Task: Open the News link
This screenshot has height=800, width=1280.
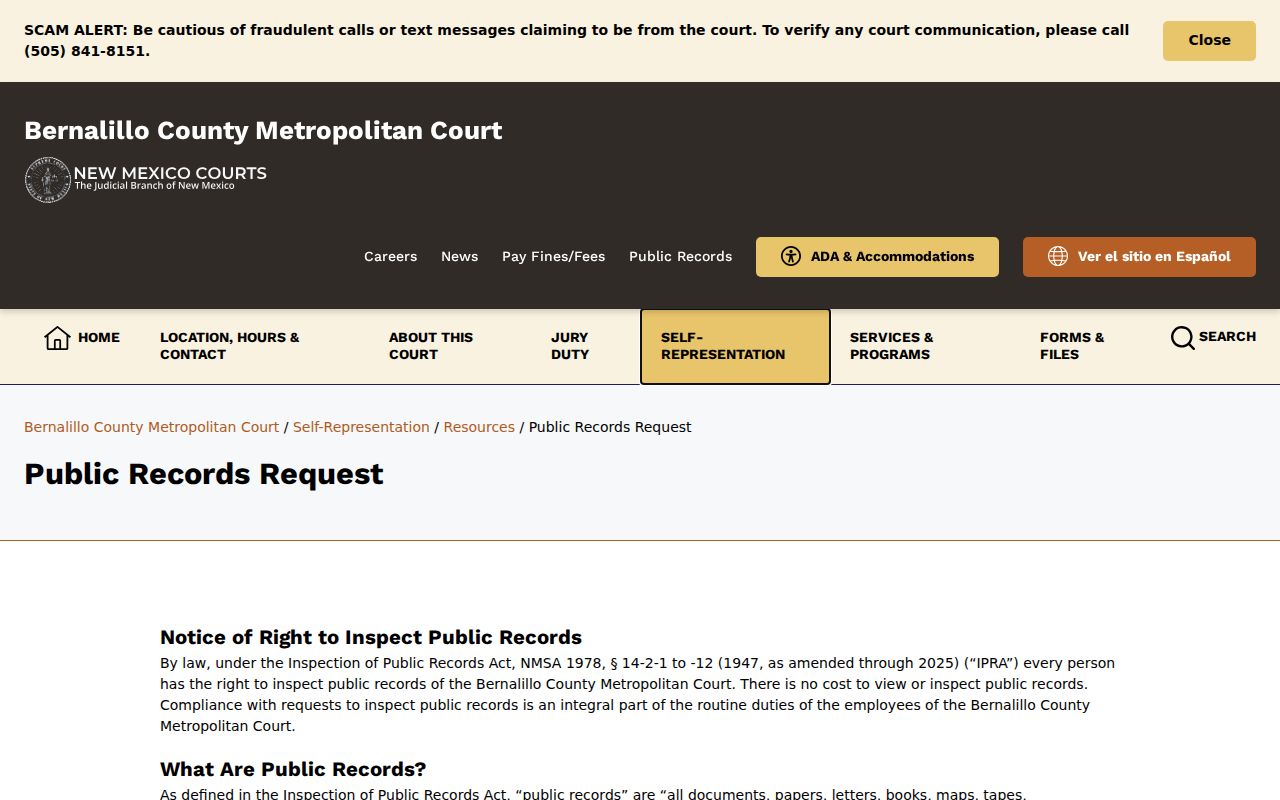Action: pyautogui.click(x=459, y=257)
